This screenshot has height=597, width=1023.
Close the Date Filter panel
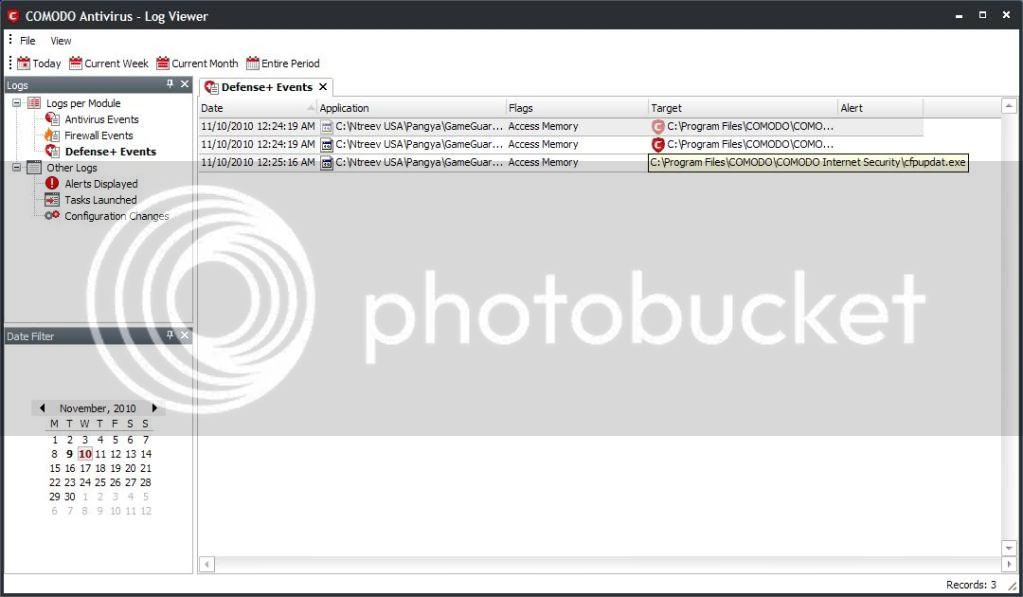(185, 335)
